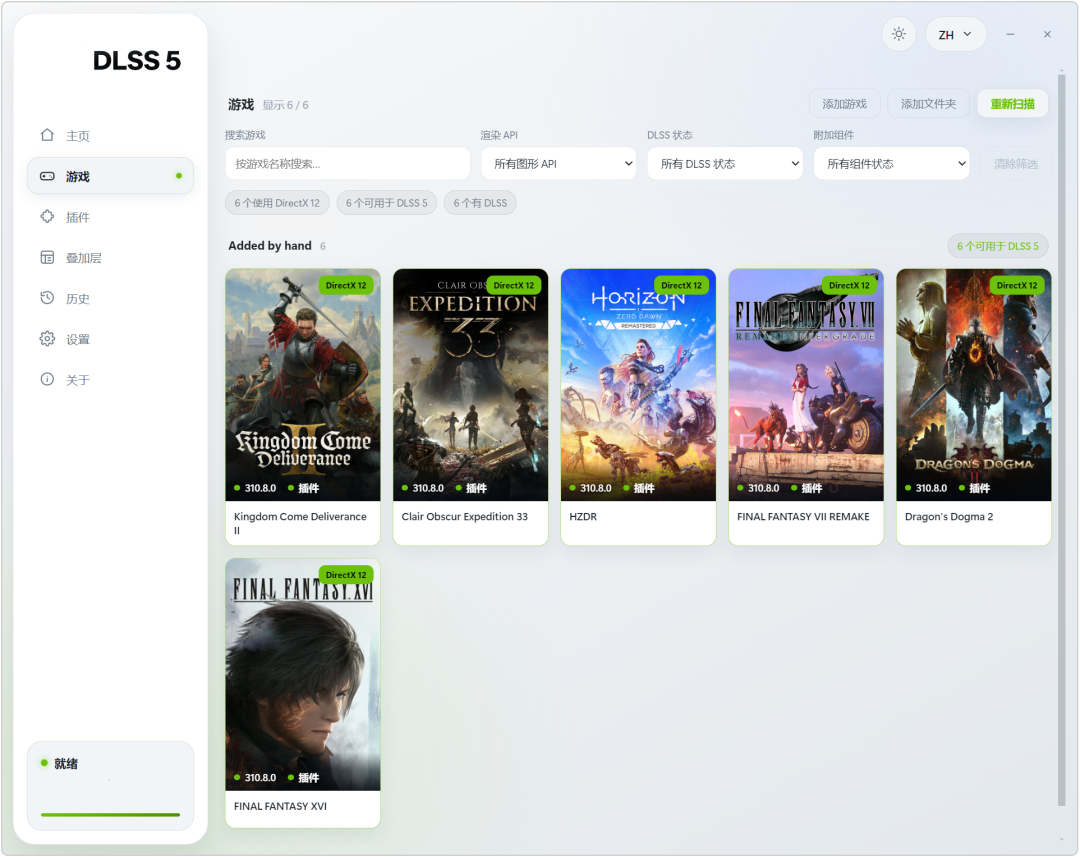This screenshot has width=1080, height=857.
Task: Open 主页 in the sidebar
Action: coord(110,136)
